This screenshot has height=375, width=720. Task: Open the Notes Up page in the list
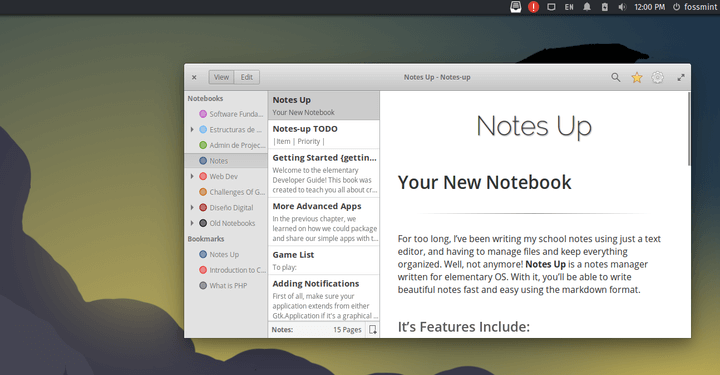tap(324, 106)
